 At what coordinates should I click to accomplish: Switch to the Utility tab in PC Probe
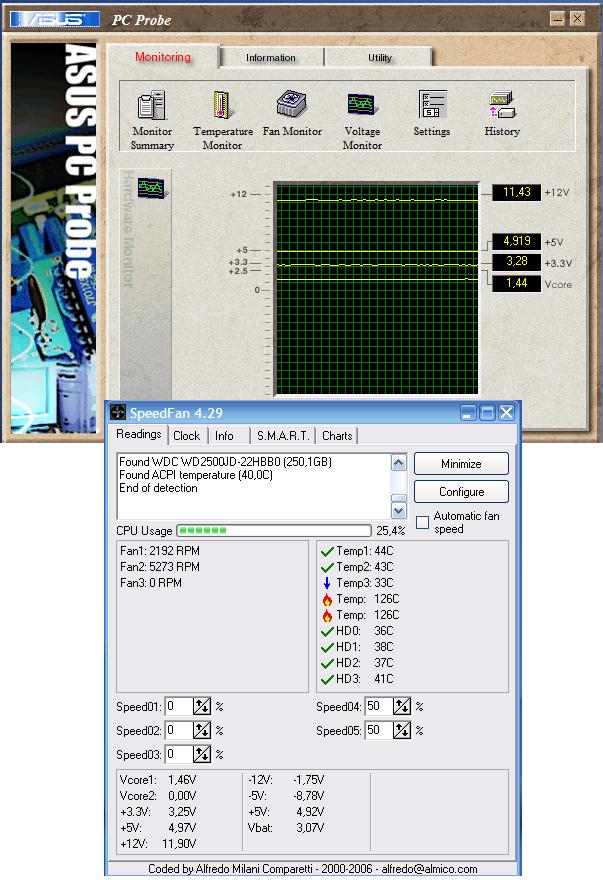point(380,57)
